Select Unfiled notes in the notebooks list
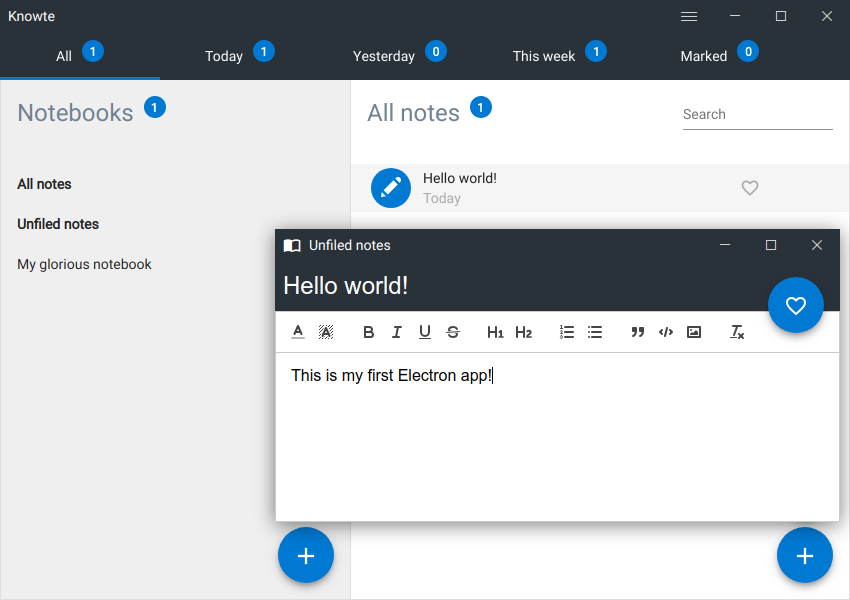The image size is (850, 600). click(58, 224)
